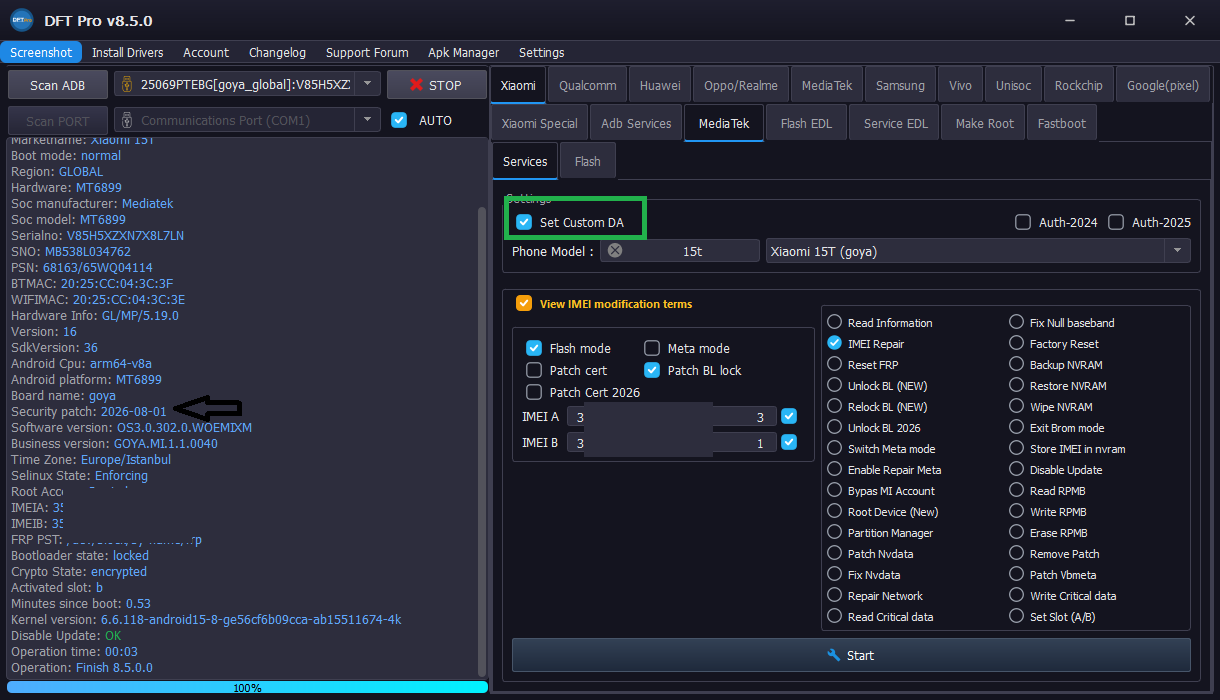Select Unlock BL 2026 radio option

[834, 427]
